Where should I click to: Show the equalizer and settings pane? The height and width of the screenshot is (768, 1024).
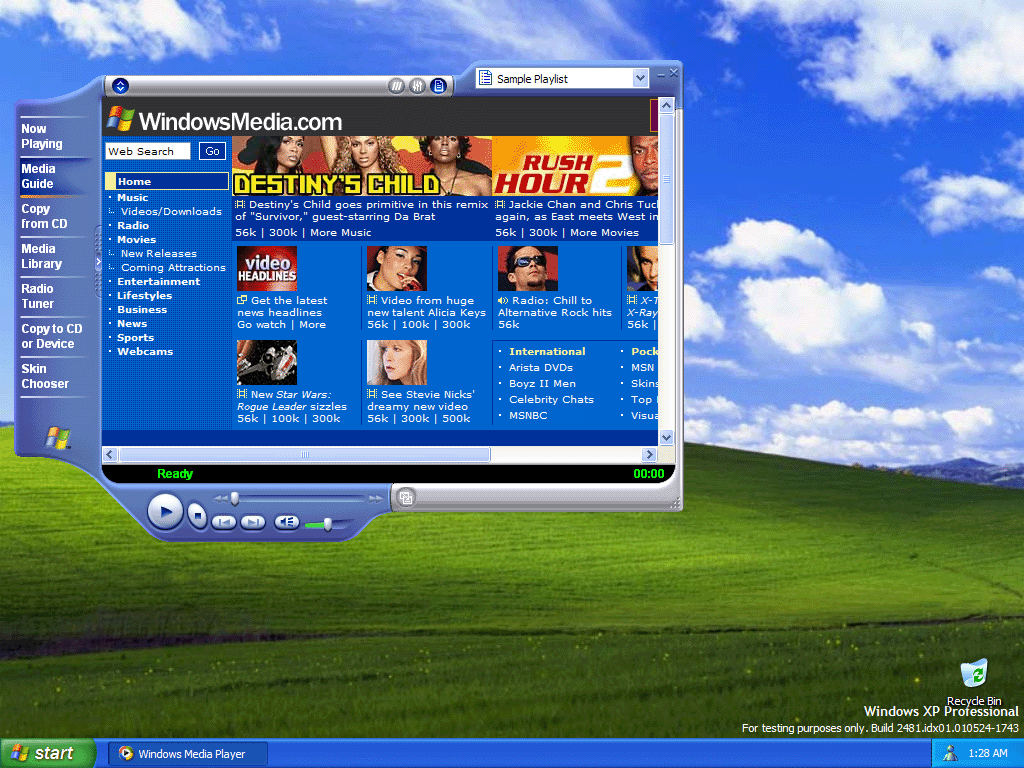pos(417,86)
